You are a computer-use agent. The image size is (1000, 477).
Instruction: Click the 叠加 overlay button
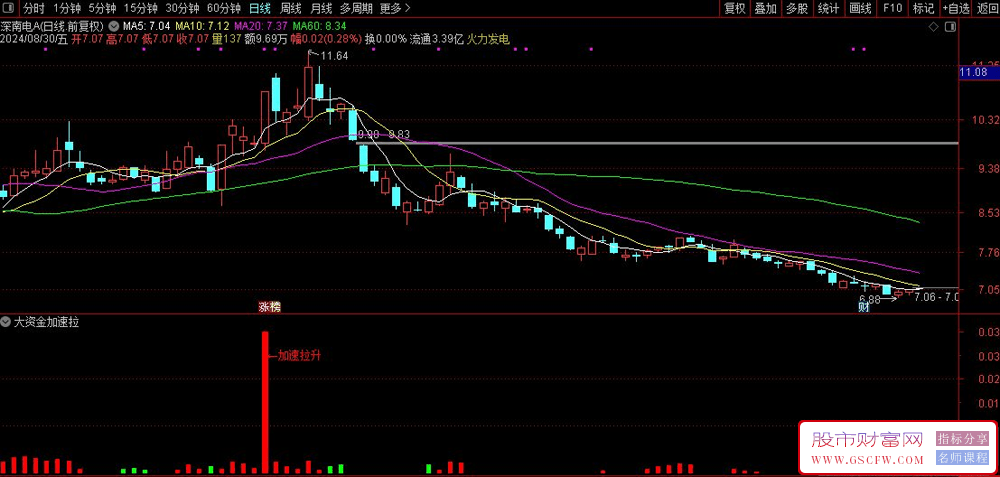tap(766, 8)
